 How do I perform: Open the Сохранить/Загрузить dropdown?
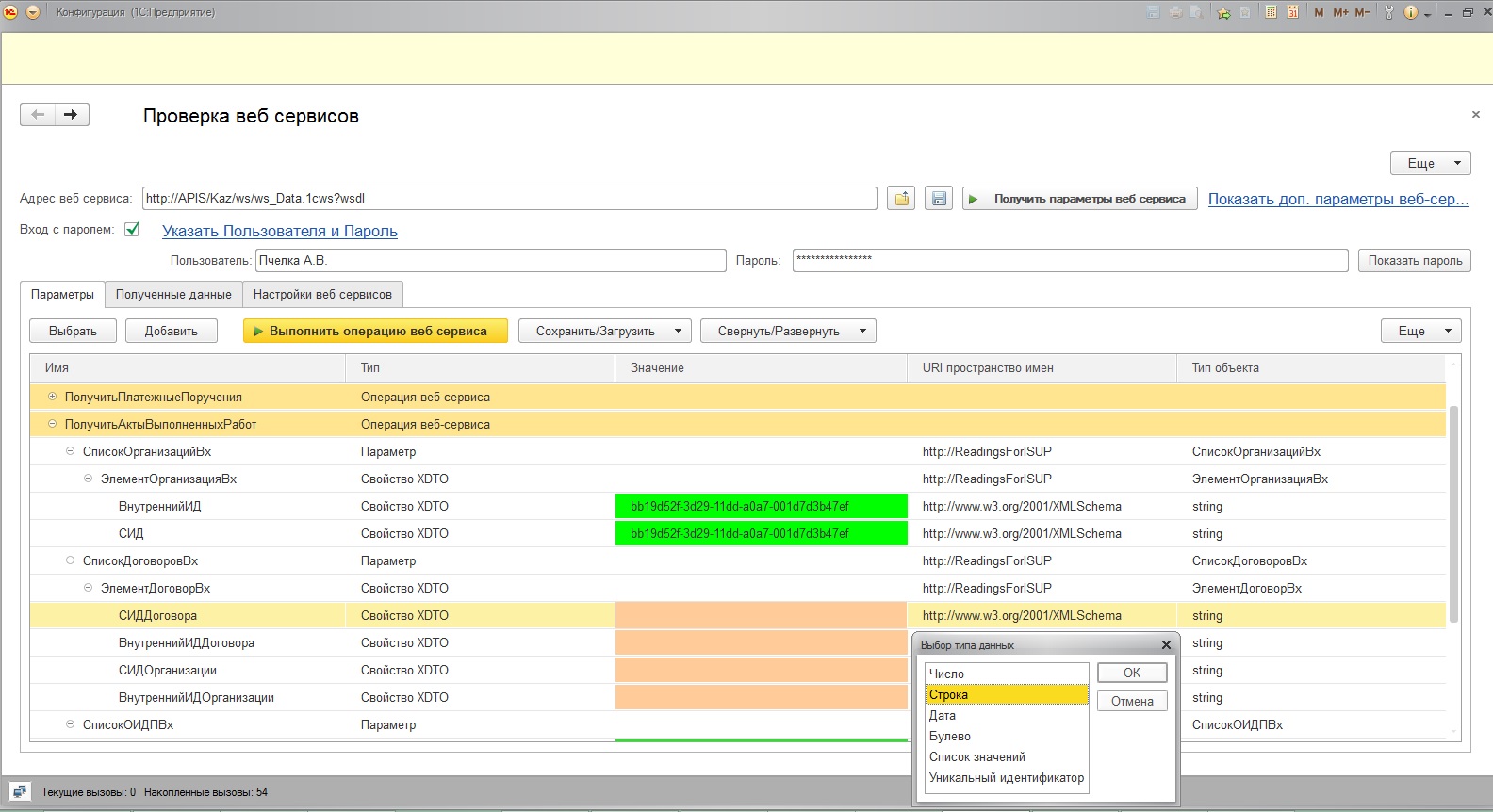click(605, 331)
